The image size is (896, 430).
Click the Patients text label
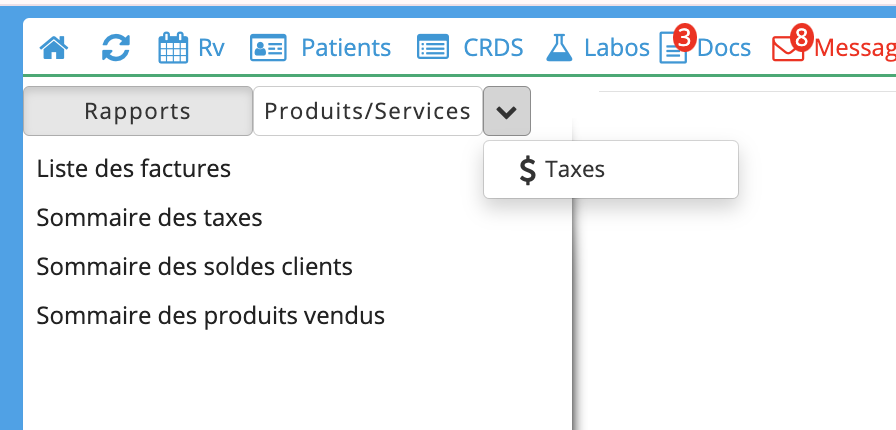click(x=346, y=47)
